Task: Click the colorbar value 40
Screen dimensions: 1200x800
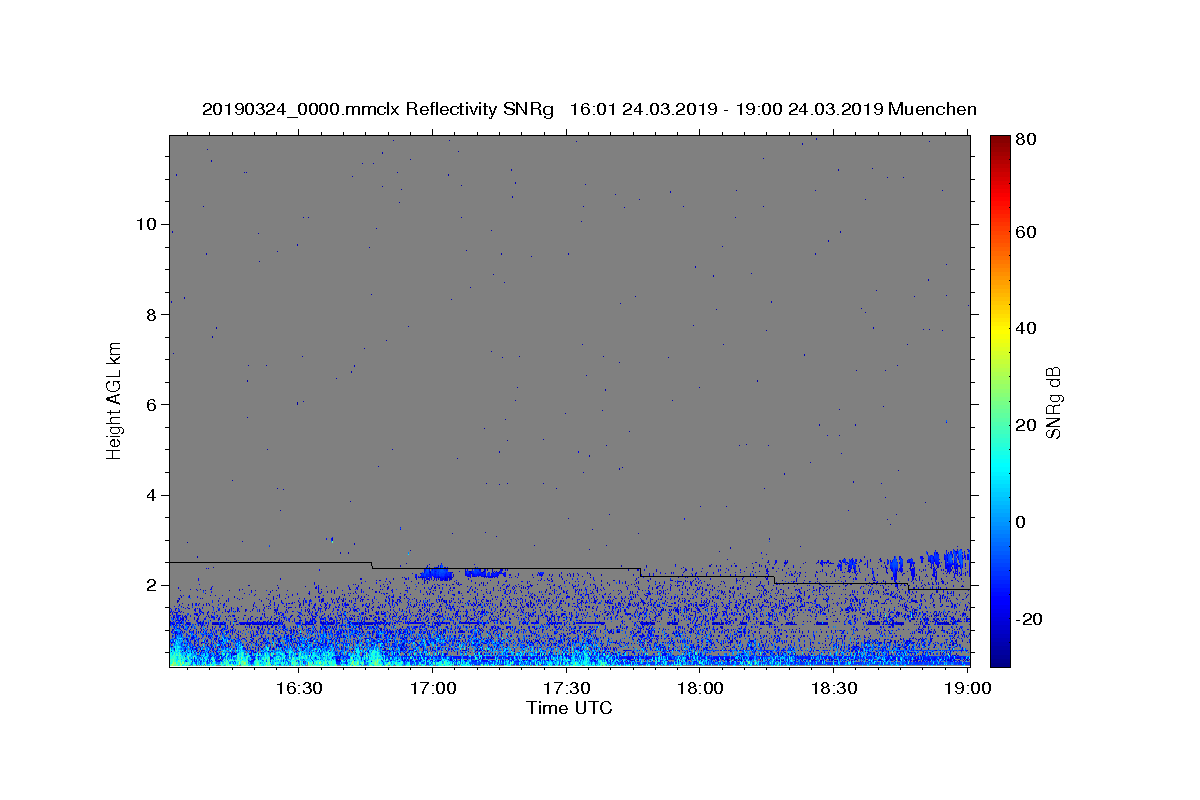Action: pyautogui.click(x=1028, y=328)
